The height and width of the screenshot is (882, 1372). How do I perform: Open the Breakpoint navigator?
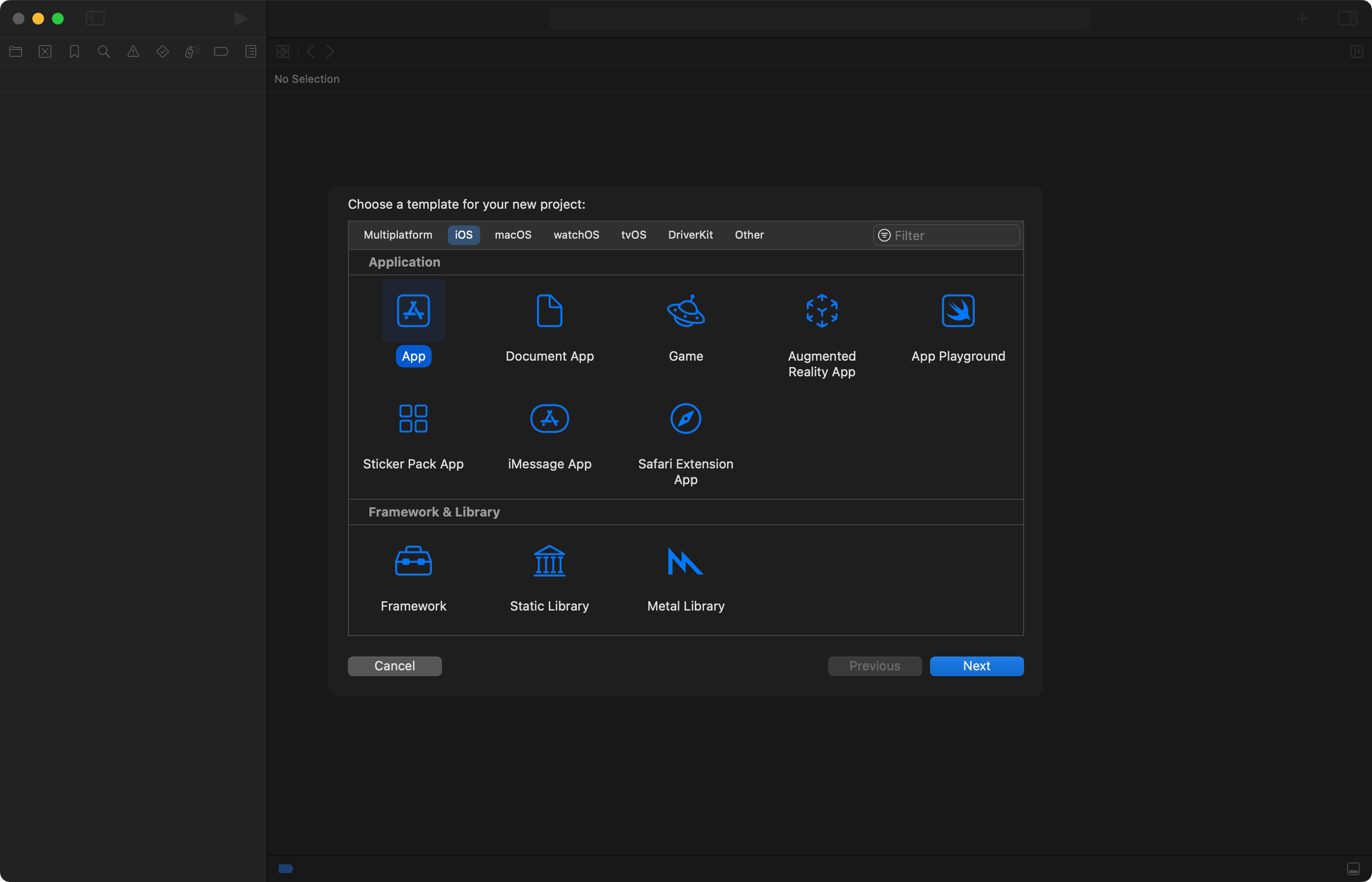pyautogui.click(x=221, y=51)
